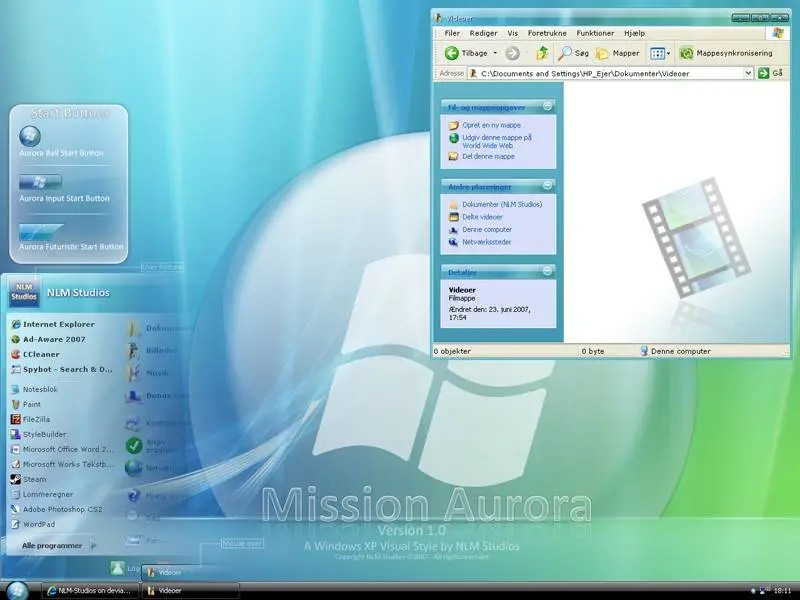Click the green Gå go arrow
The height and width of the screenshot is (600, 800).
[x=763, y=73]
